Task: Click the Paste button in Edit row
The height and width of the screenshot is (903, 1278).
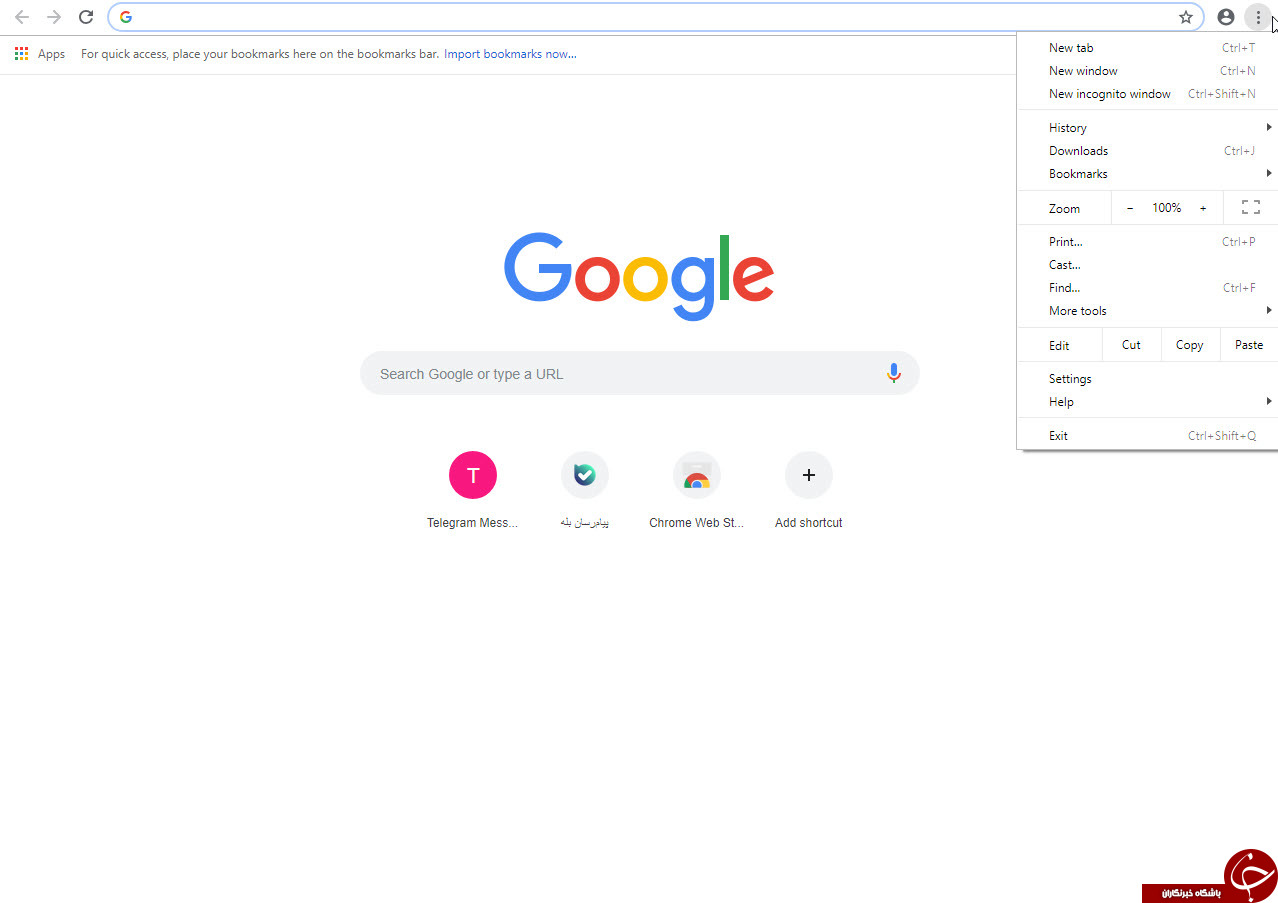Action: pos(1249,345)
